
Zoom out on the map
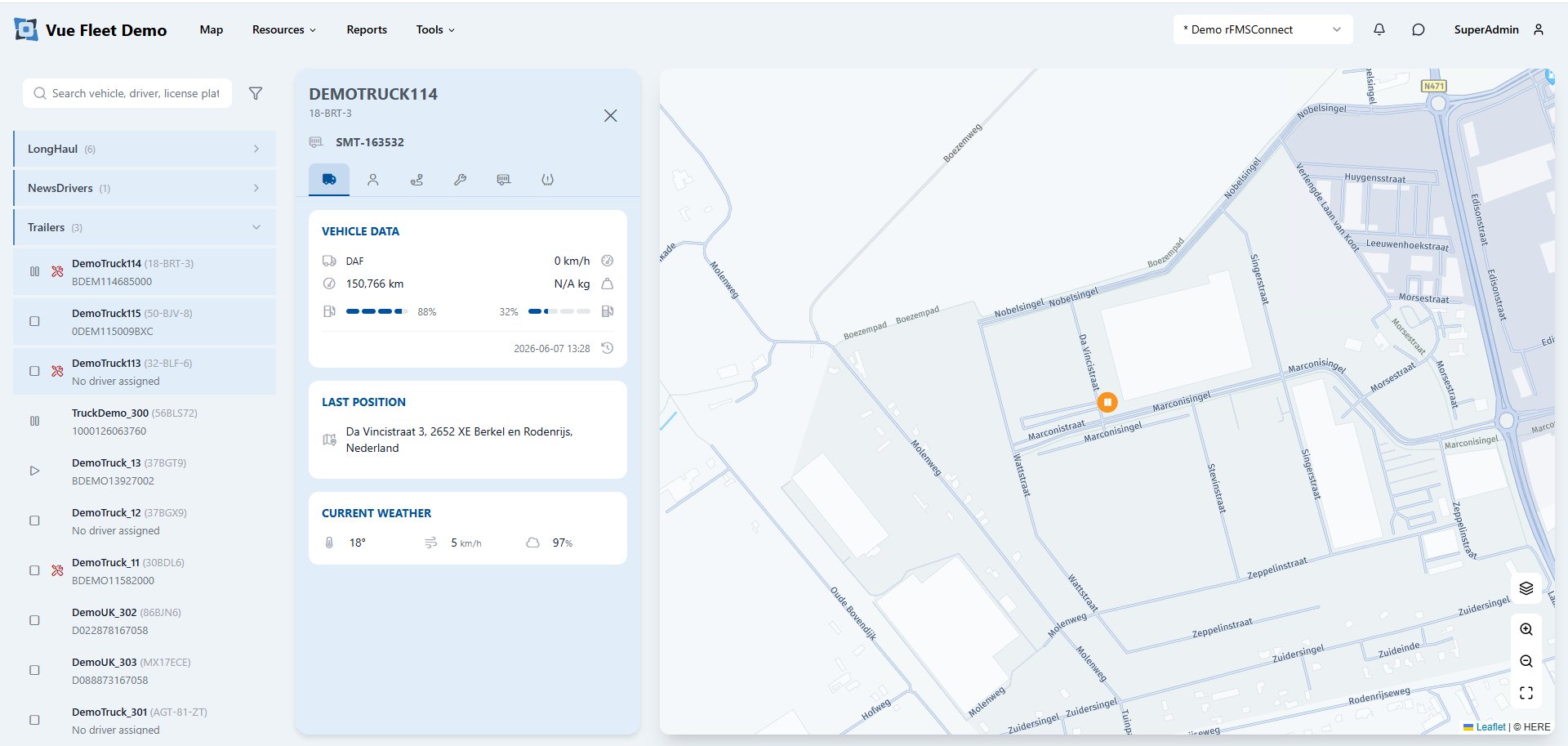click(x=1526, y=661)
